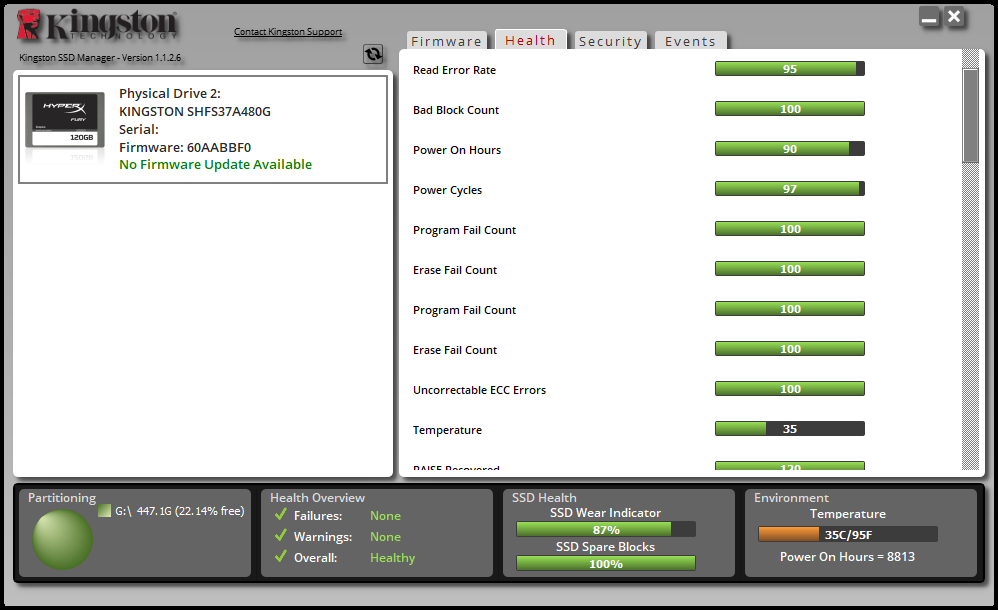This screenshot has height=610, width=998.
Task: Click the green partition pie chart
Action: pos(62,539)
